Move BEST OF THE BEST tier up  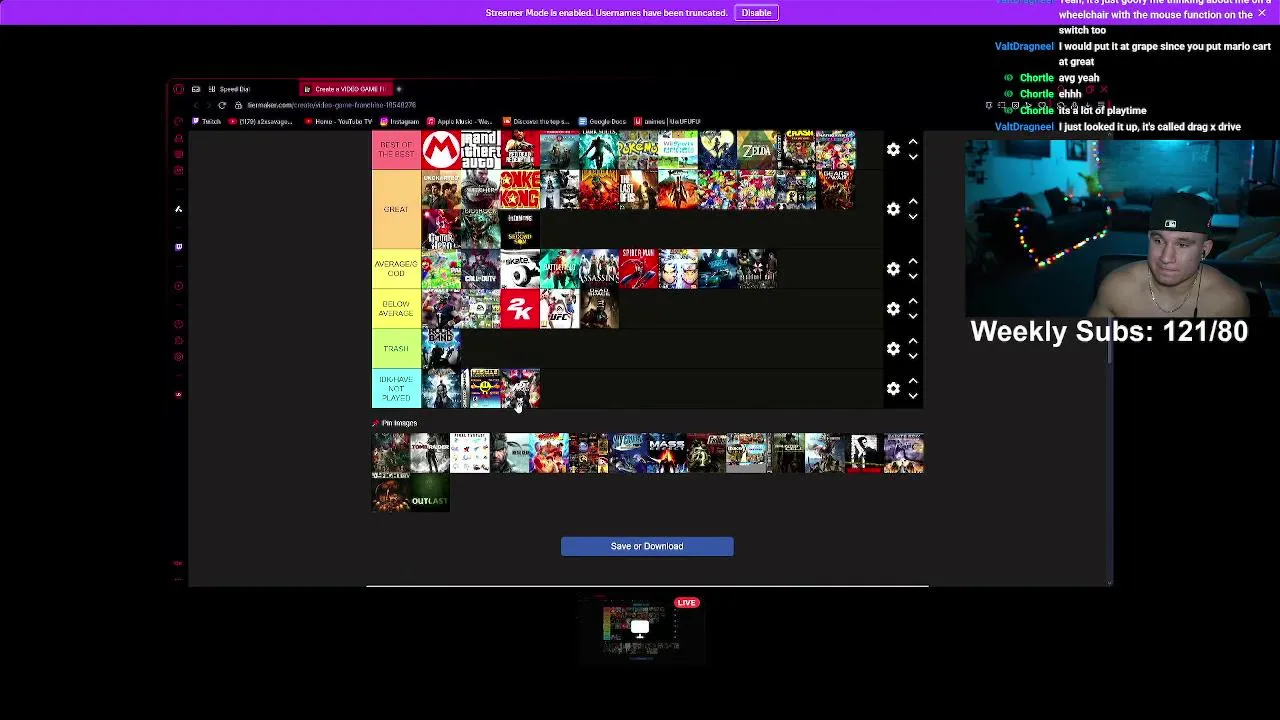tap(913, 142)
